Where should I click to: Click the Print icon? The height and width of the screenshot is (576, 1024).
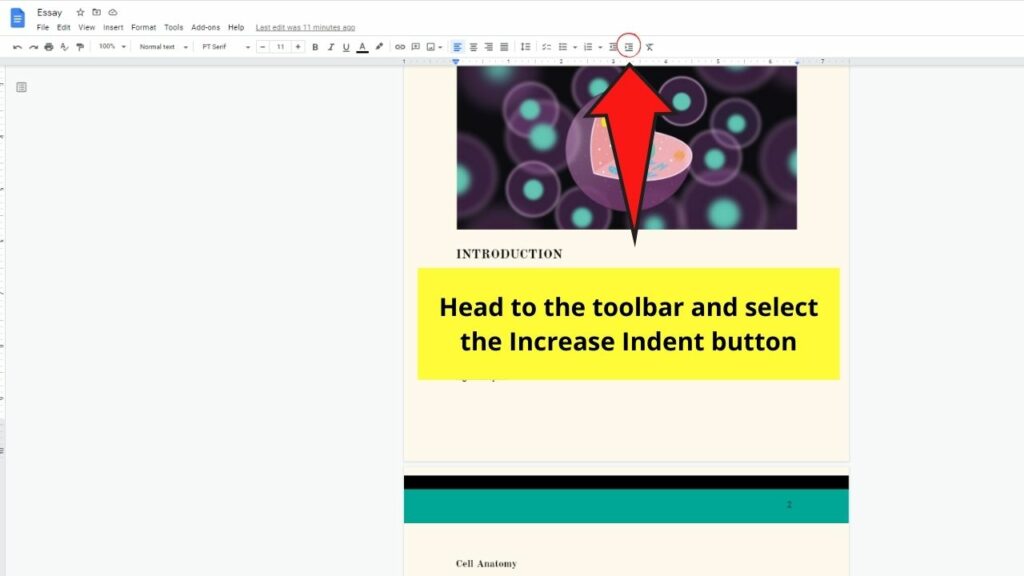click(x=49, y=46)
